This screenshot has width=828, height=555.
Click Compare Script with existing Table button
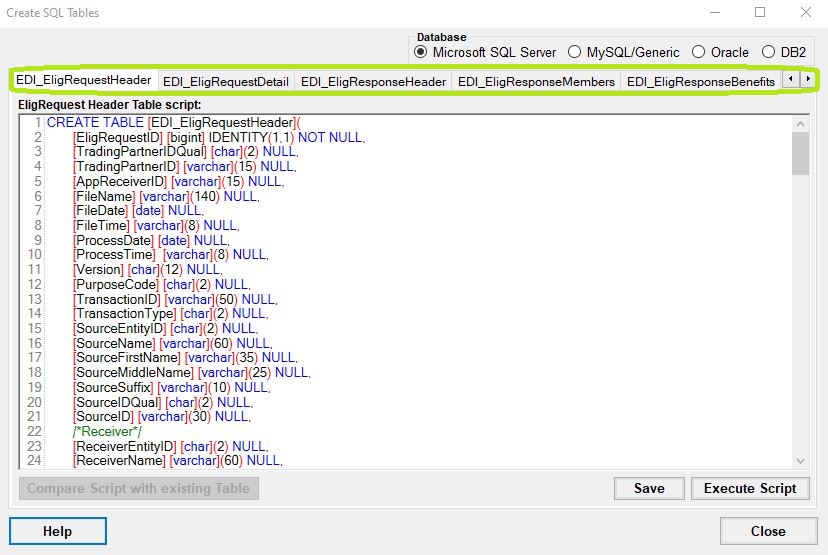click(138, 488)
